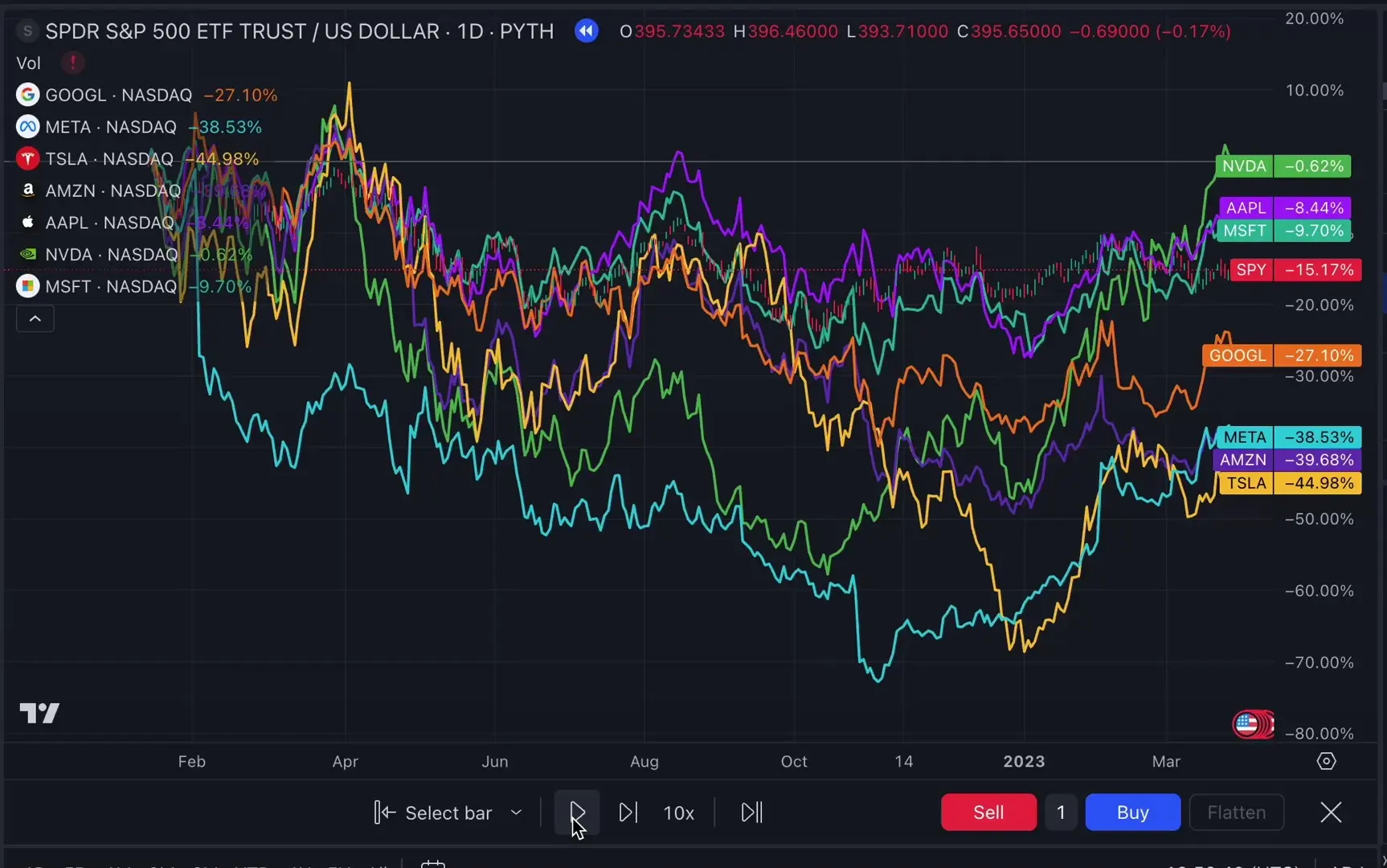Image resolution: width=1387 pixels, height=868 pixels.
Task: Open the 10x replay speed selector
Action: 679,812
